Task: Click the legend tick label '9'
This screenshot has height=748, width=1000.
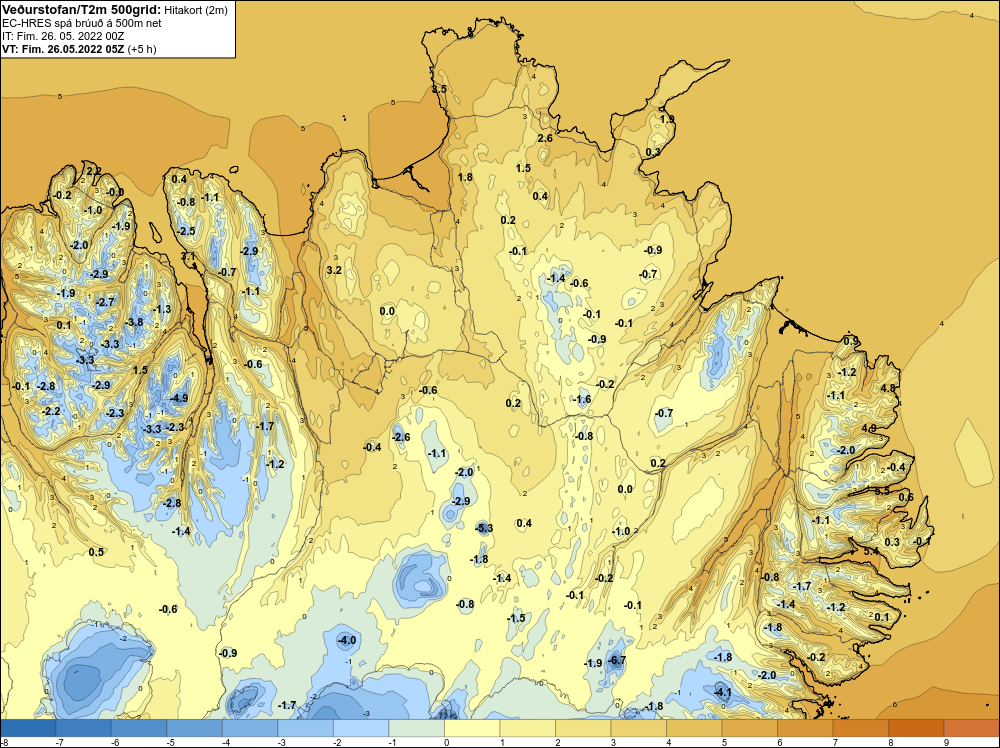Action: pos(946,742)
